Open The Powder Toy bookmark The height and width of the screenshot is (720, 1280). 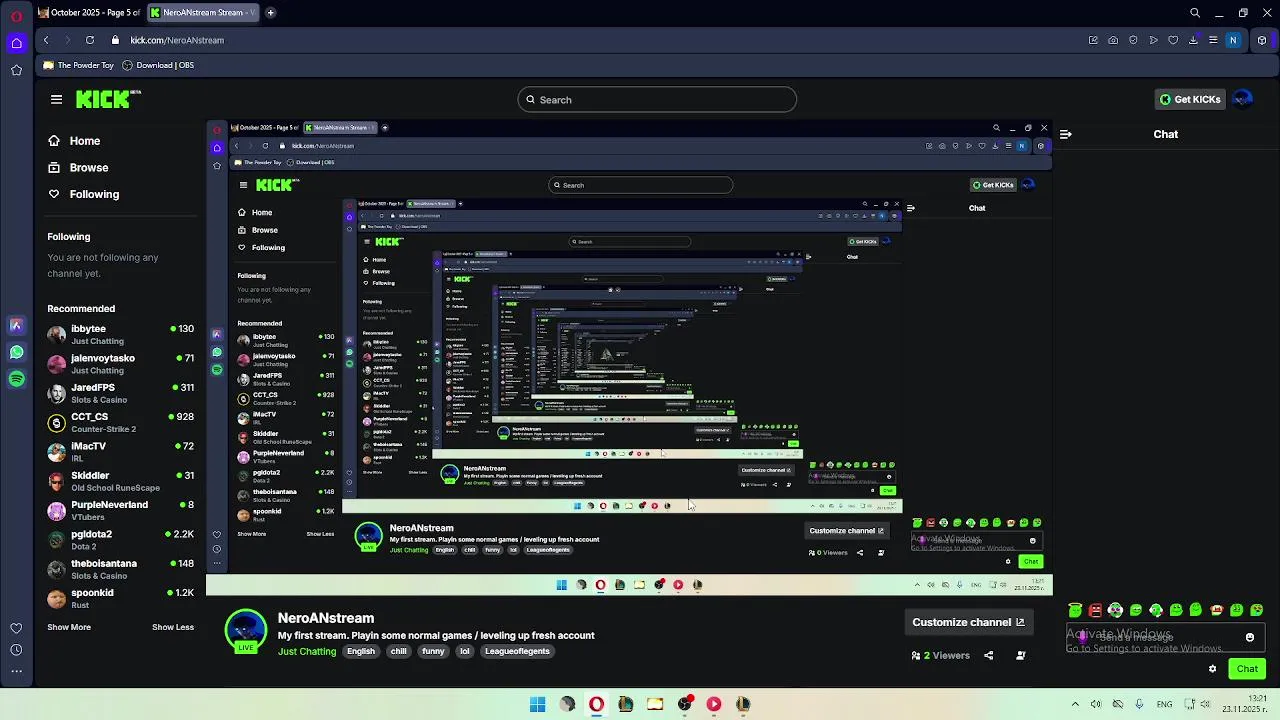(79, 65)
